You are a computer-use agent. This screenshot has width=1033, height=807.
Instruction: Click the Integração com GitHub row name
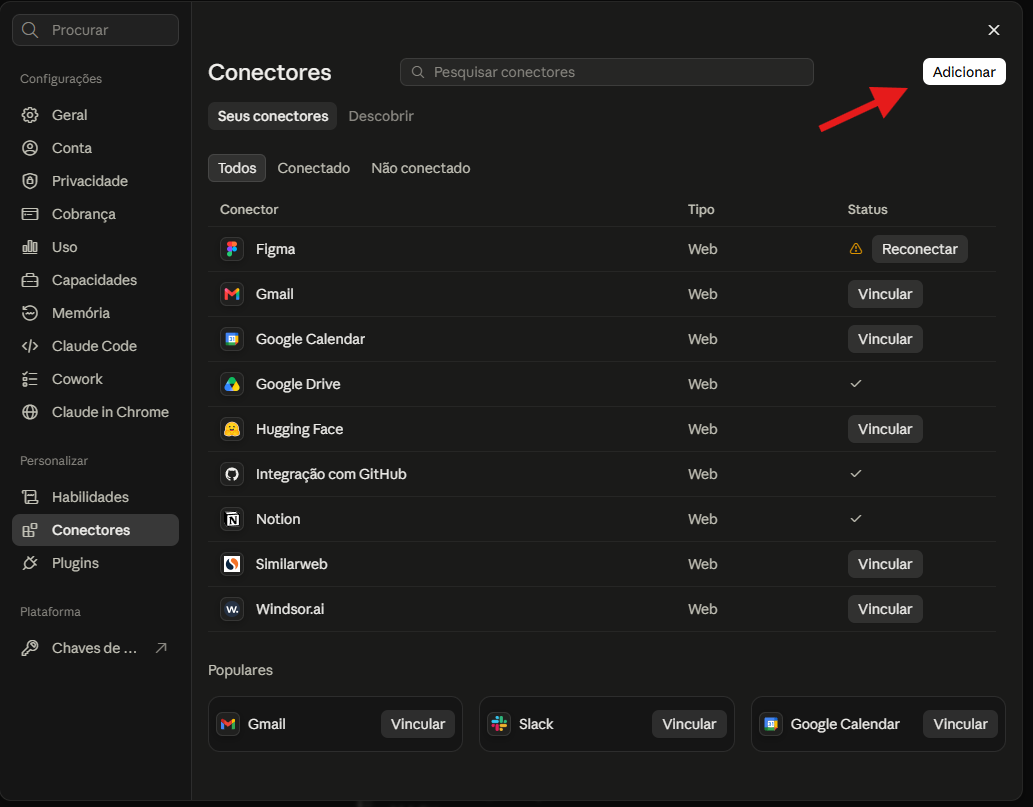(x=331, y=474)
